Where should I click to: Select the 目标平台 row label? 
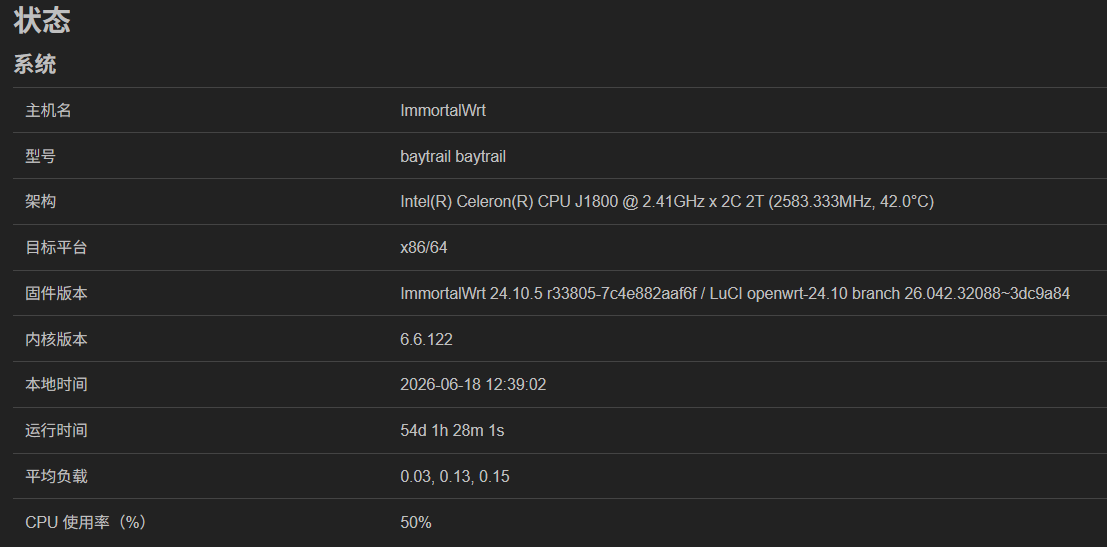[x=56, y=248]
